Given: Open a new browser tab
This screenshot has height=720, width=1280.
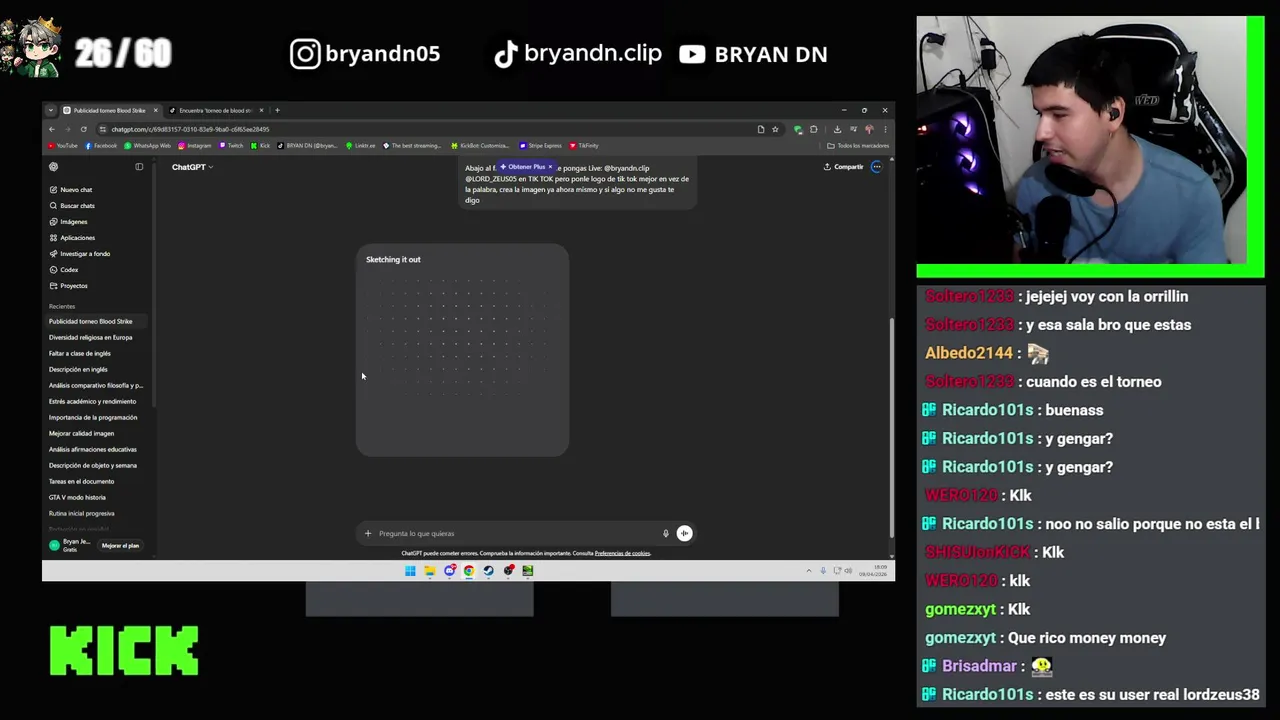Looking at the screenshot, I should point(277,110).
